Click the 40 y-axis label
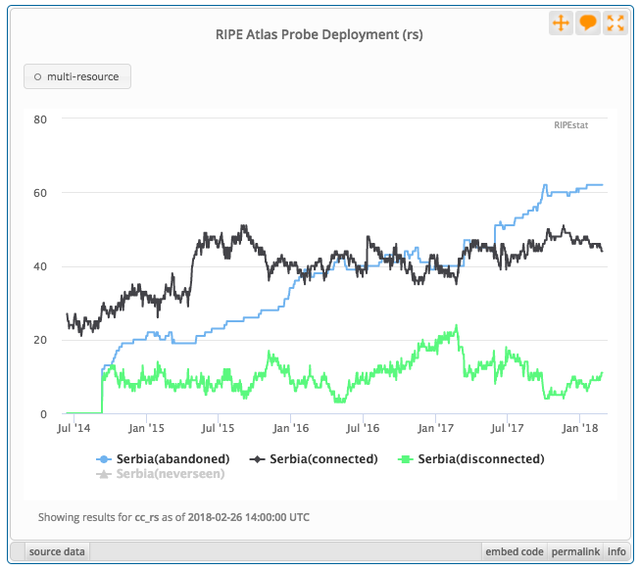Image resolution: width=640 pixels, height=570 pixels. (x=40, y=267)
